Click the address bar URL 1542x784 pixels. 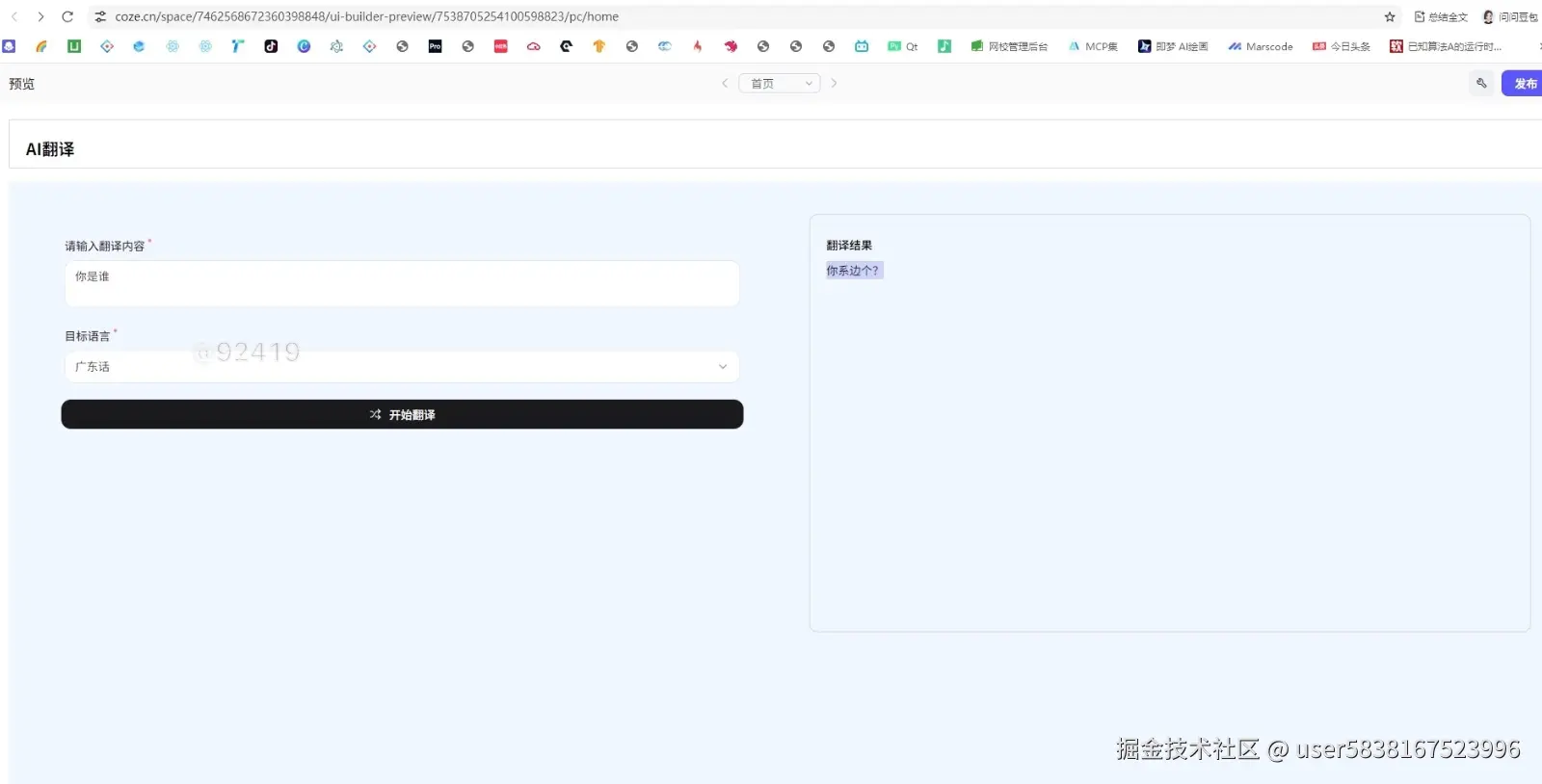[366, 16]
